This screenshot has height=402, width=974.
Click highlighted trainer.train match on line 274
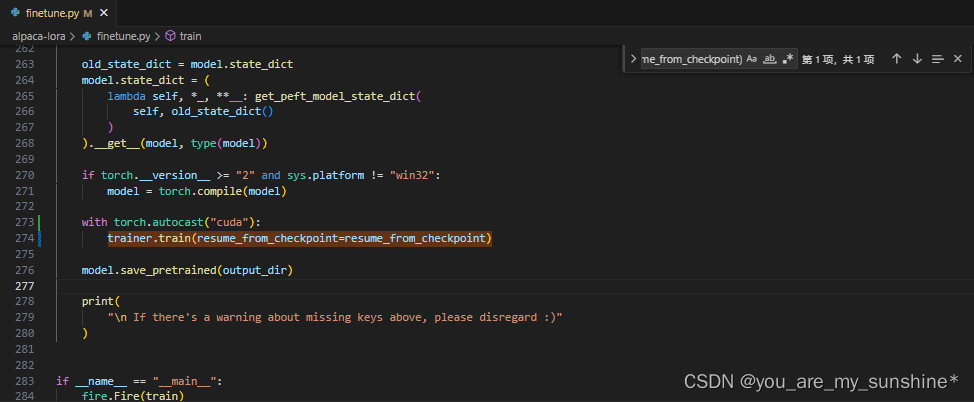coord(299,239)
